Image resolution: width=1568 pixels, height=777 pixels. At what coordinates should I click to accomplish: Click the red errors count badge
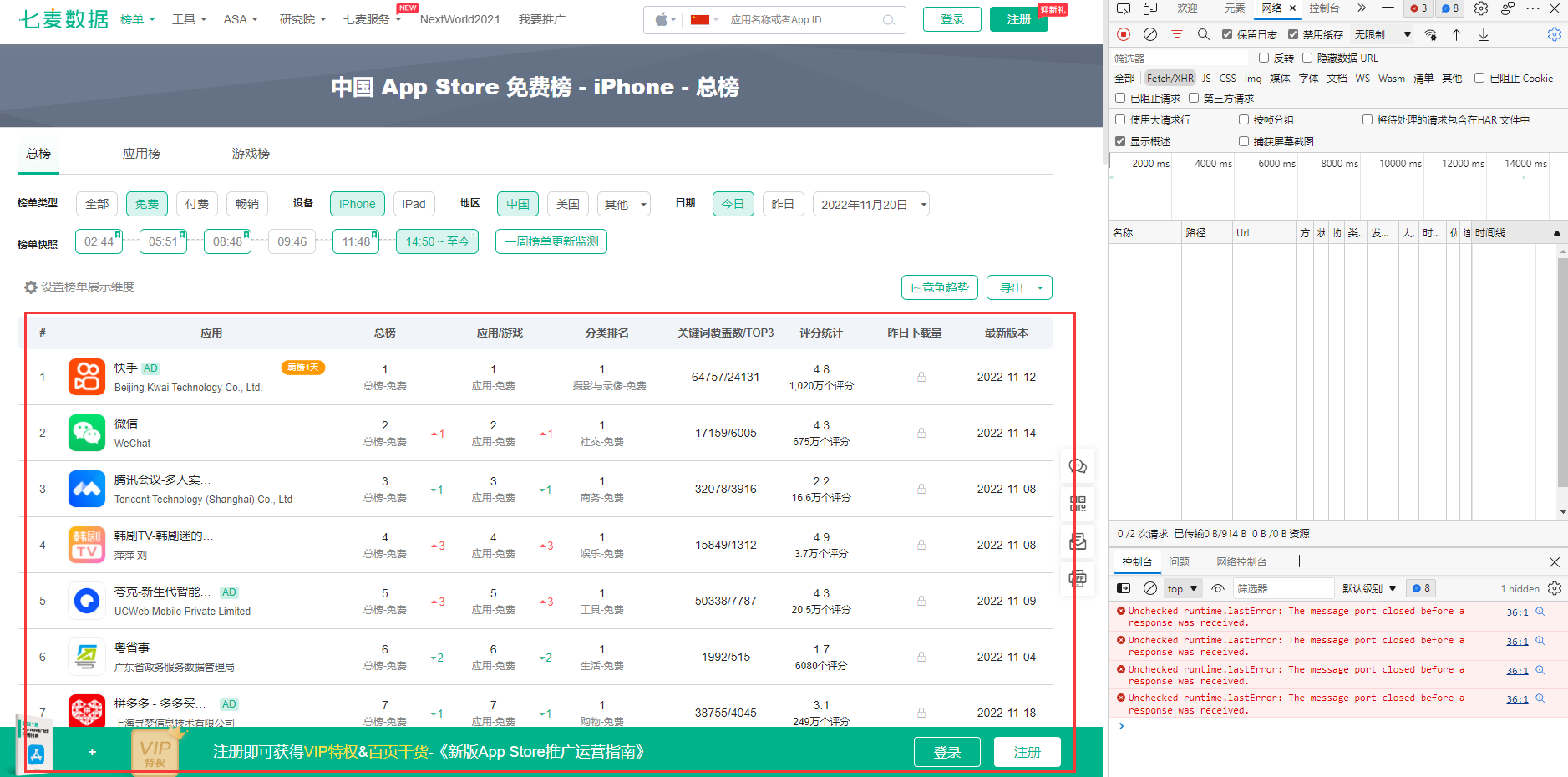tap(1418, 8)
